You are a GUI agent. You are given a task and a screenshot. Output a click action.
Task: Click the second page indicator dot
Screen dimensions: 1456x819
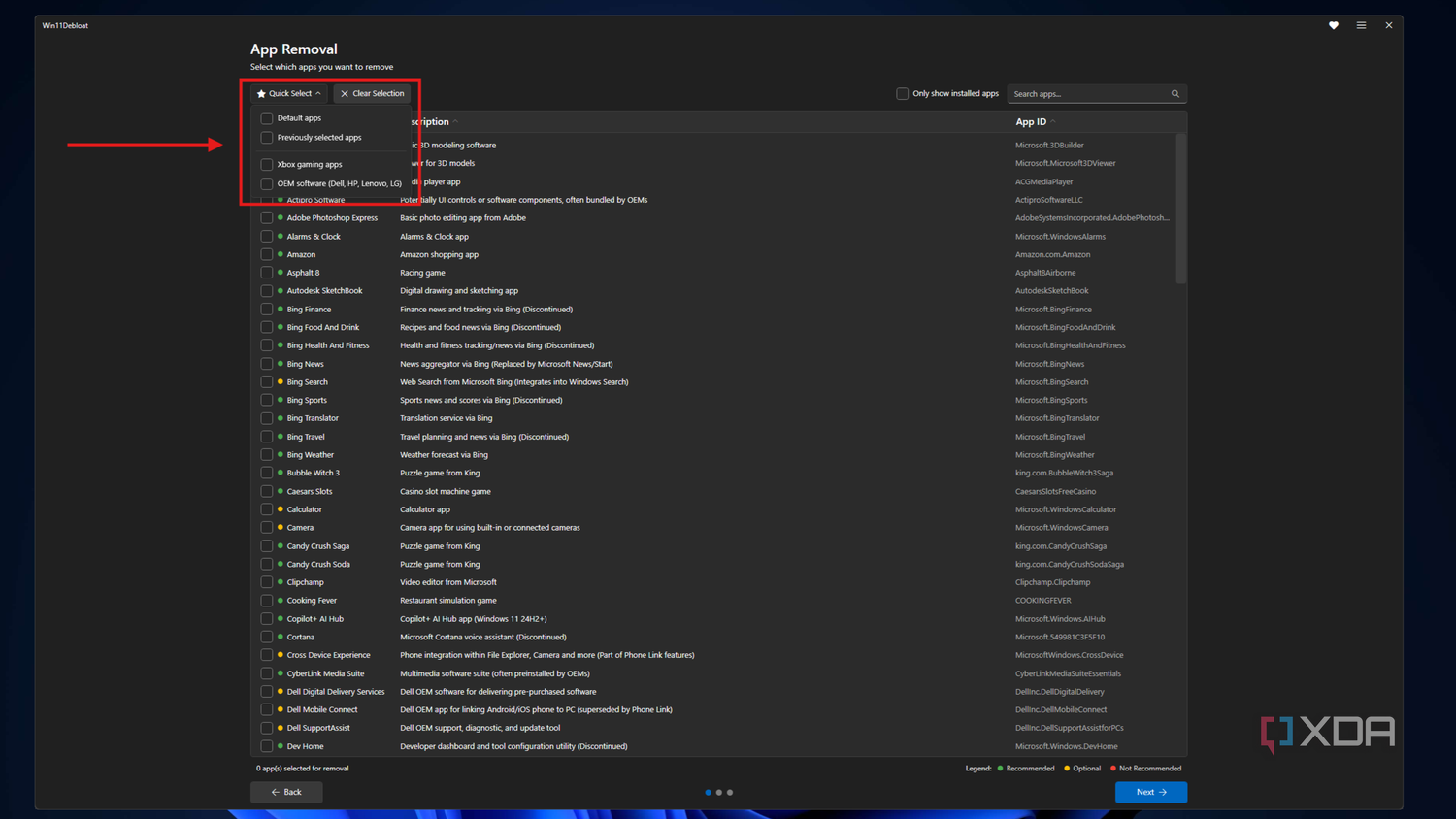pos(719,793)
